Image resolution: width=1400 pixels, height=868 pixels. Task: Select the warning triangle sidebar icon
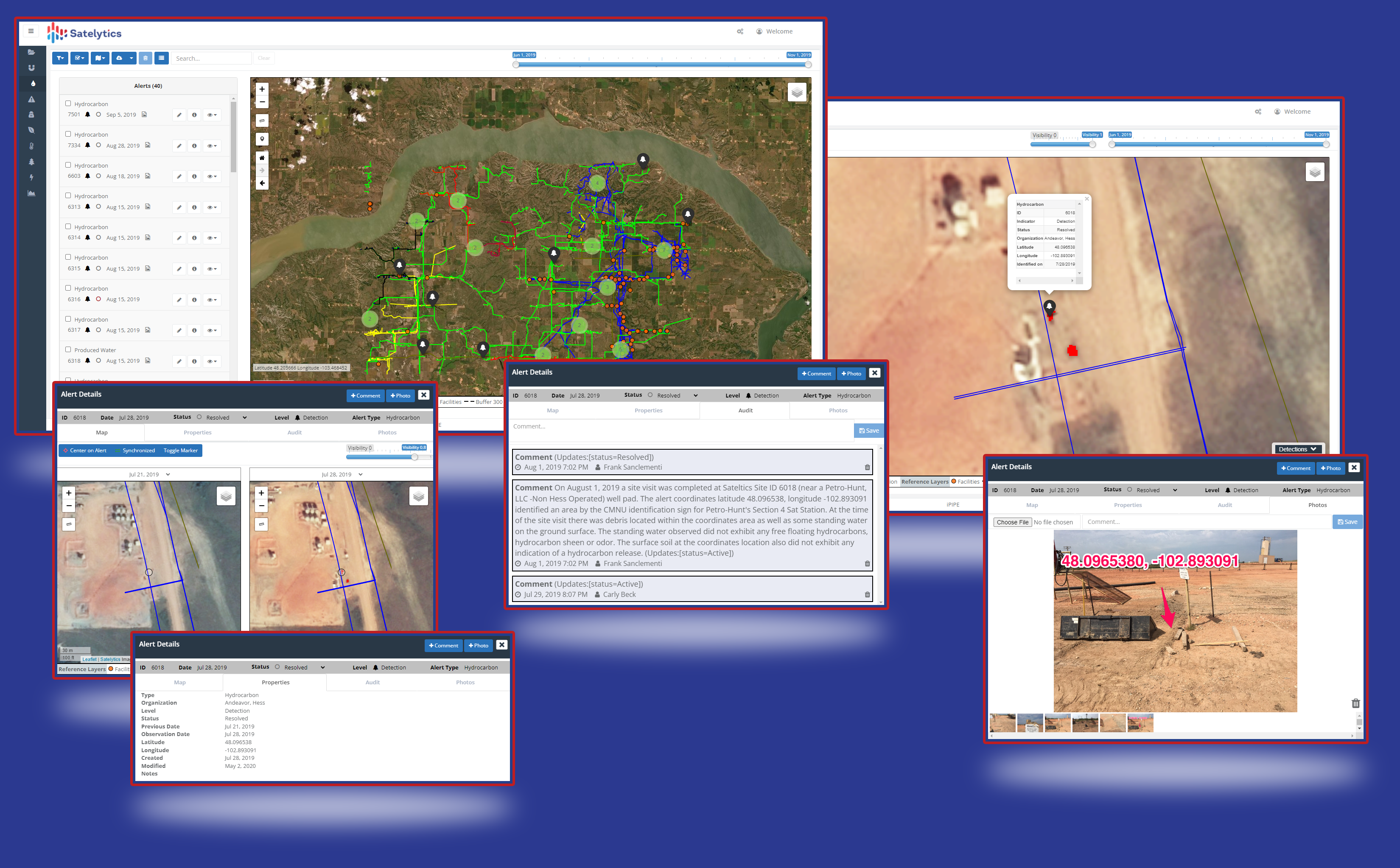click(x=31, y=99)
